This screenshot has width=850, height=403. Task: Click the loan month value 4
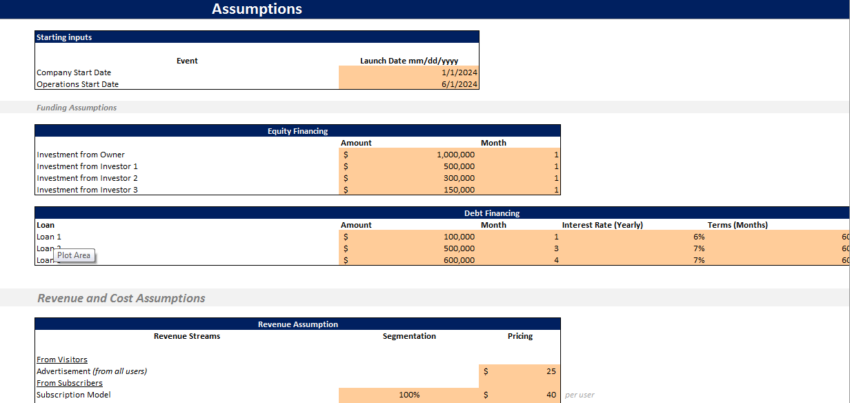(520, 260)
